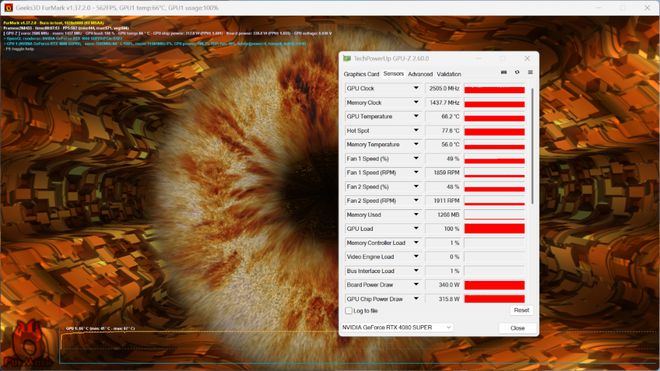Viewport: 660px width, 371px height.
Task: Open the Video Engine Load dropdown
Action: pyautogui.click(x=416, y=256)
